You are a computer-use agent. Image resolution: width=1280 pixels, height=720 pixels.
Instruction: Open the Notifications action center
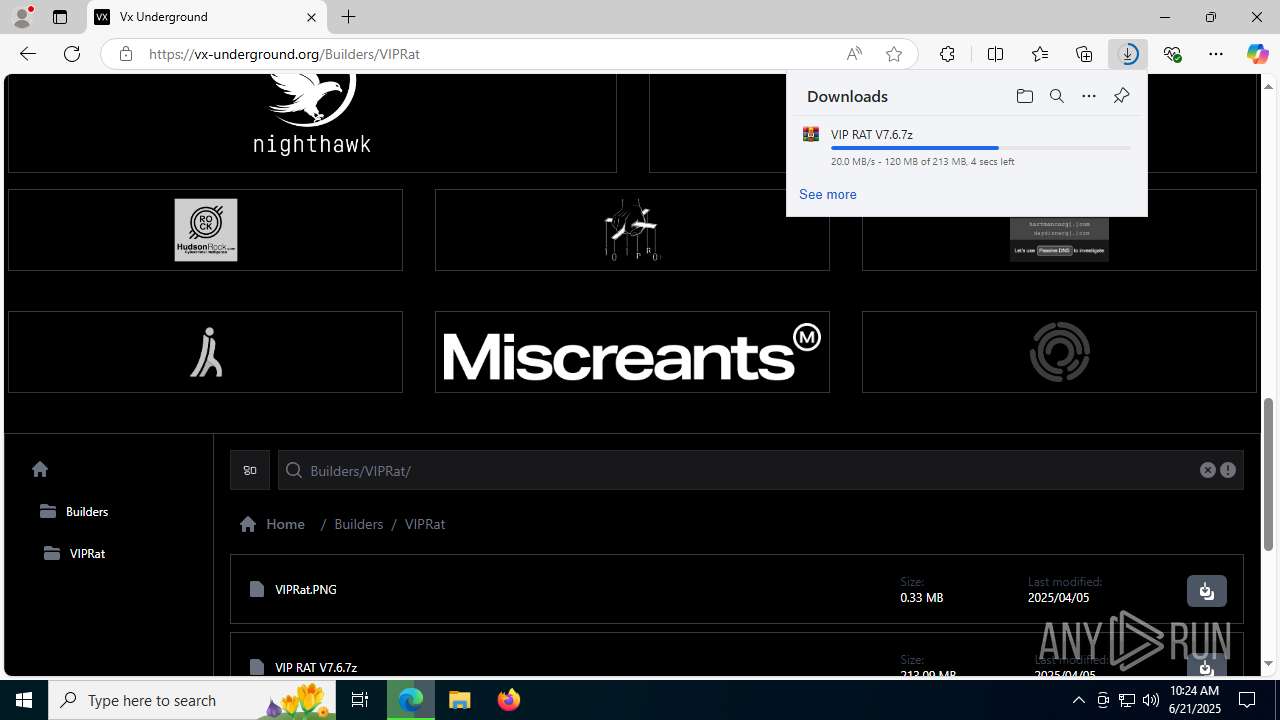pos(1247,700)
